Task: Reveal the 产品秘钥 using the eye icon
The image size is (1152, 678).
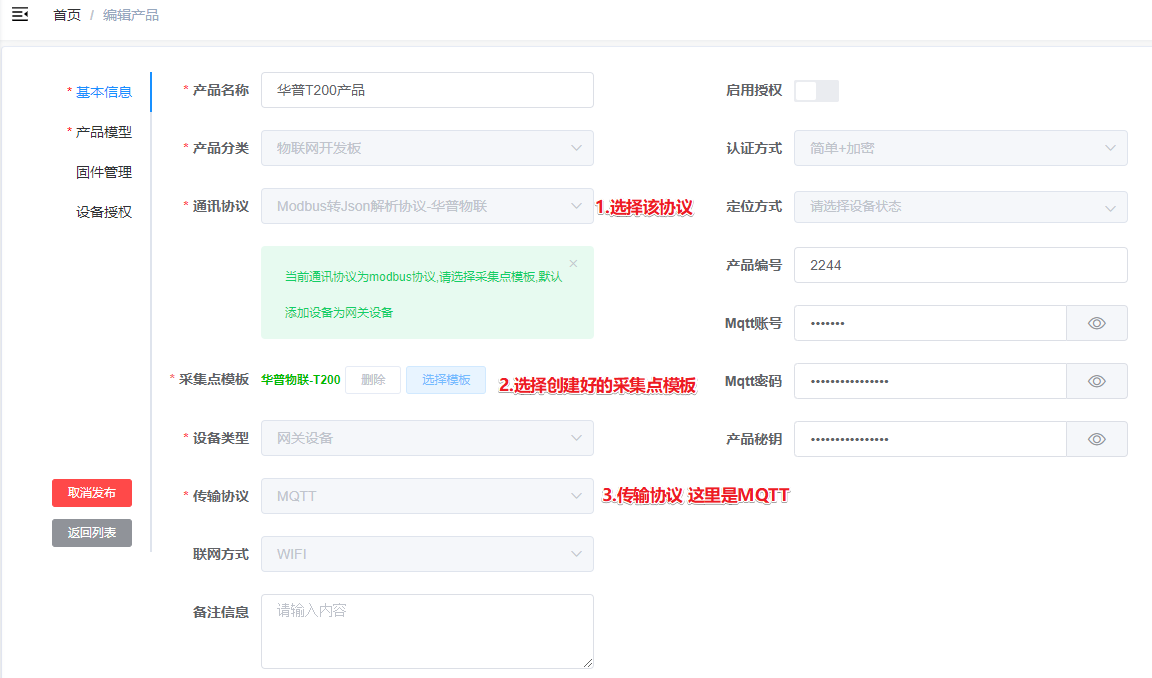Action: (x=1096, y=439)
